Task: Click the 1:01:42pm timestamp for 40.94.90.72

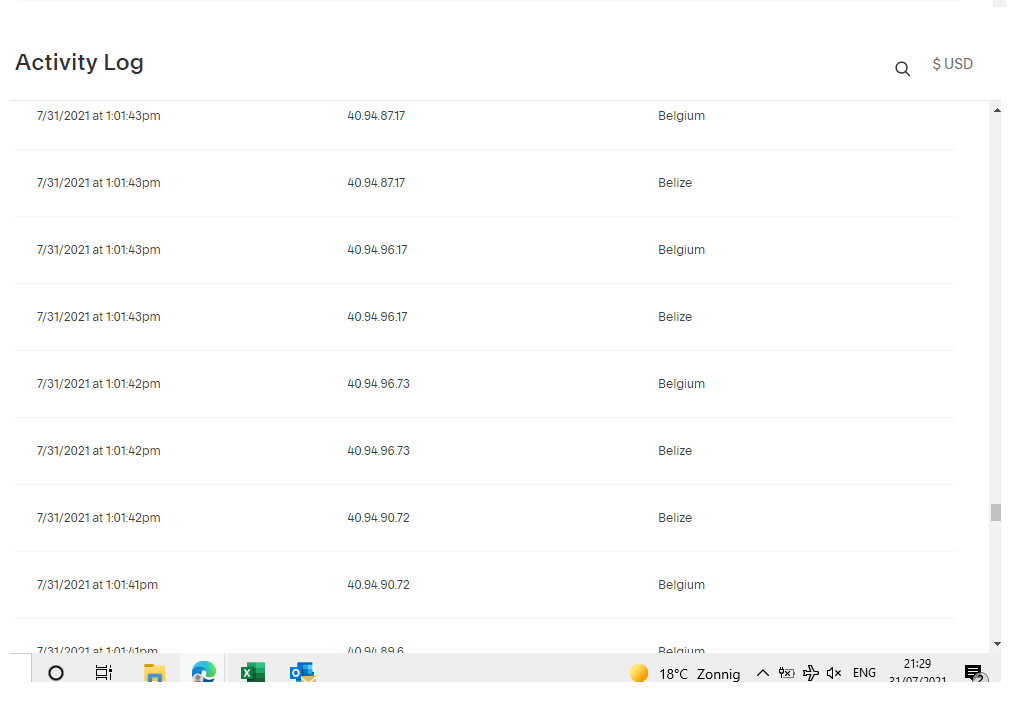Action: click(99, 518)
